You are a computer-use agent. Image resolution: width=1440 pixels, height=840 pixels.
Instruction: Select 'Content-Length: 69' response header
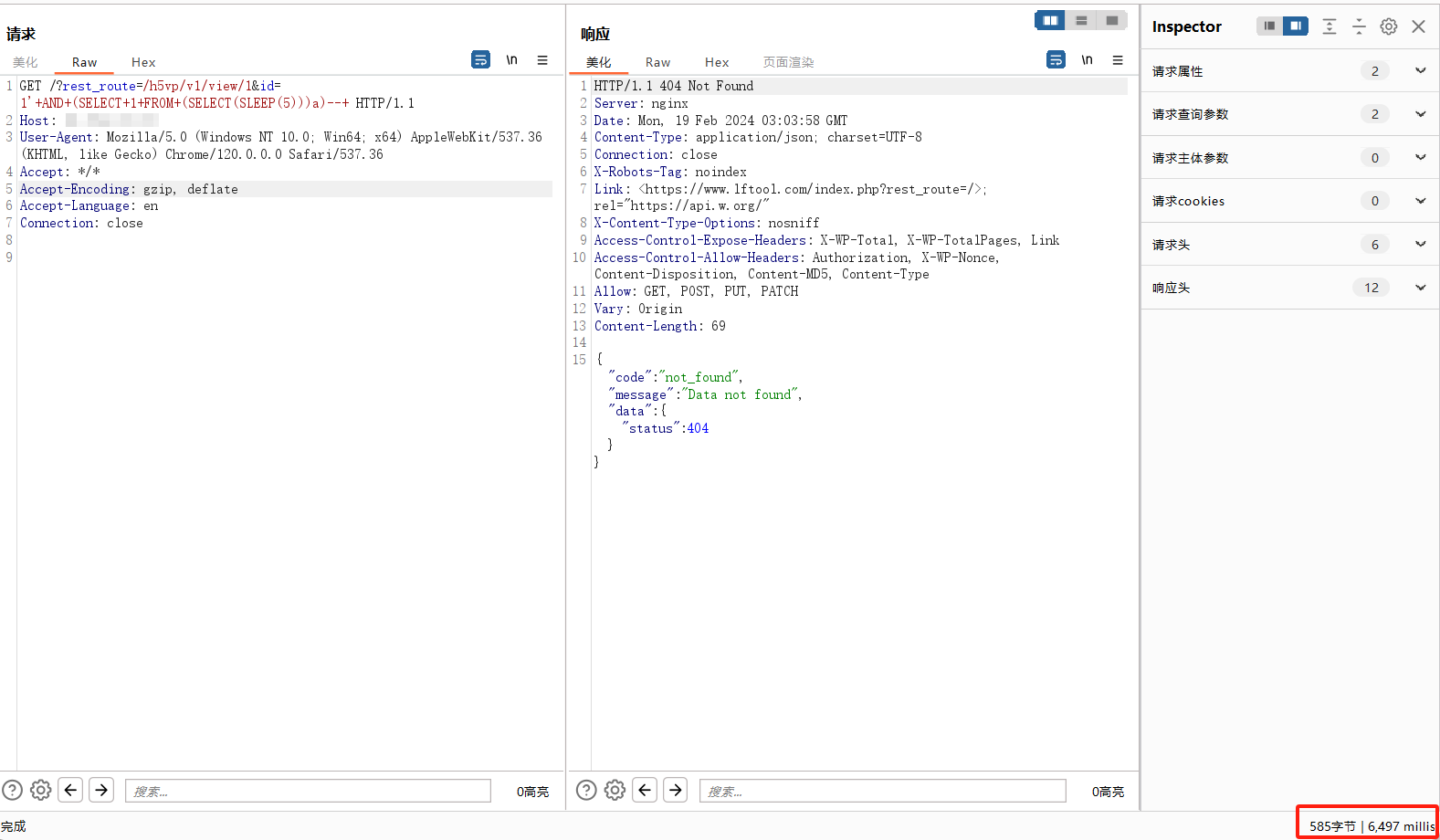coord(660,326)
